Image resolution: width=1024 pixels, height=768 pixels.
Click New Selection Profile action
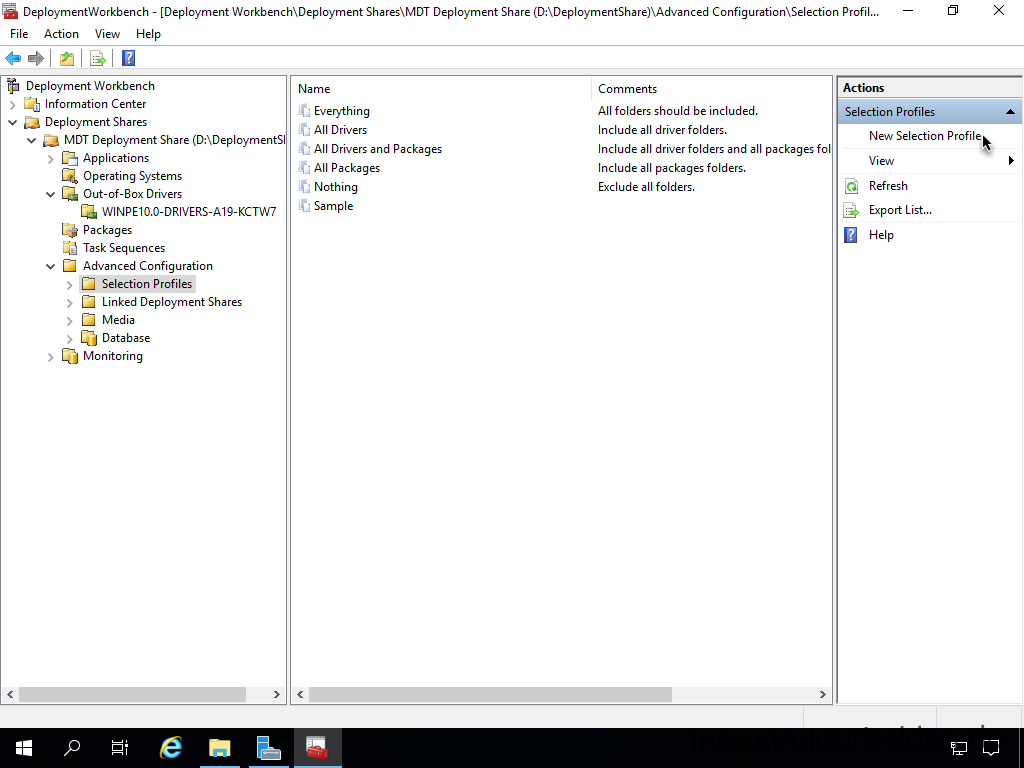tap(924, 136)
